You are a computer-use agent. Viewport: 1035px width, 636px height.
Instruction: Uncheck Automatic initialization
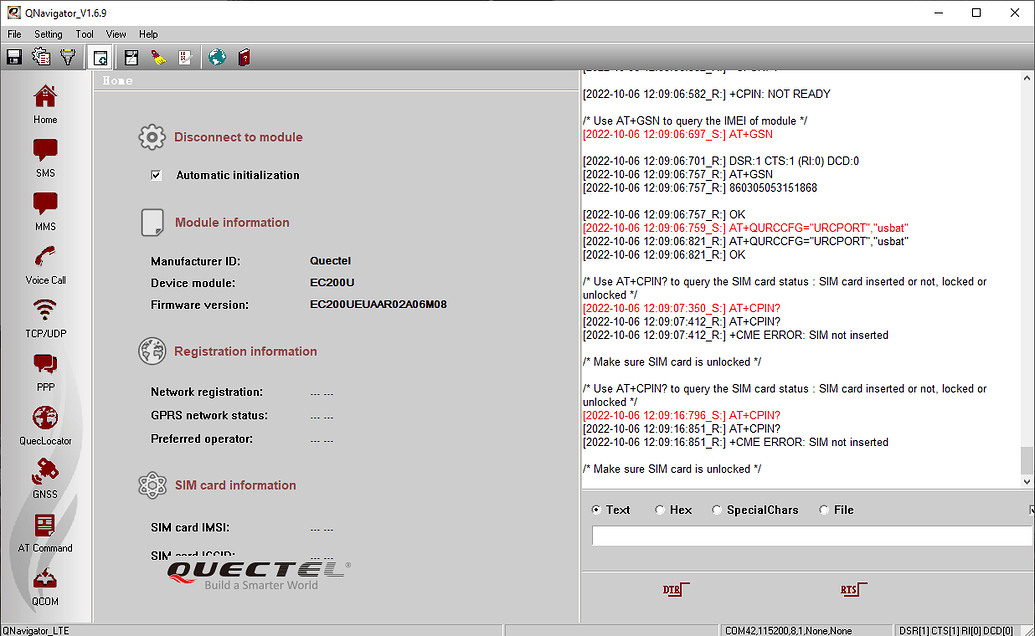(156, 174)
